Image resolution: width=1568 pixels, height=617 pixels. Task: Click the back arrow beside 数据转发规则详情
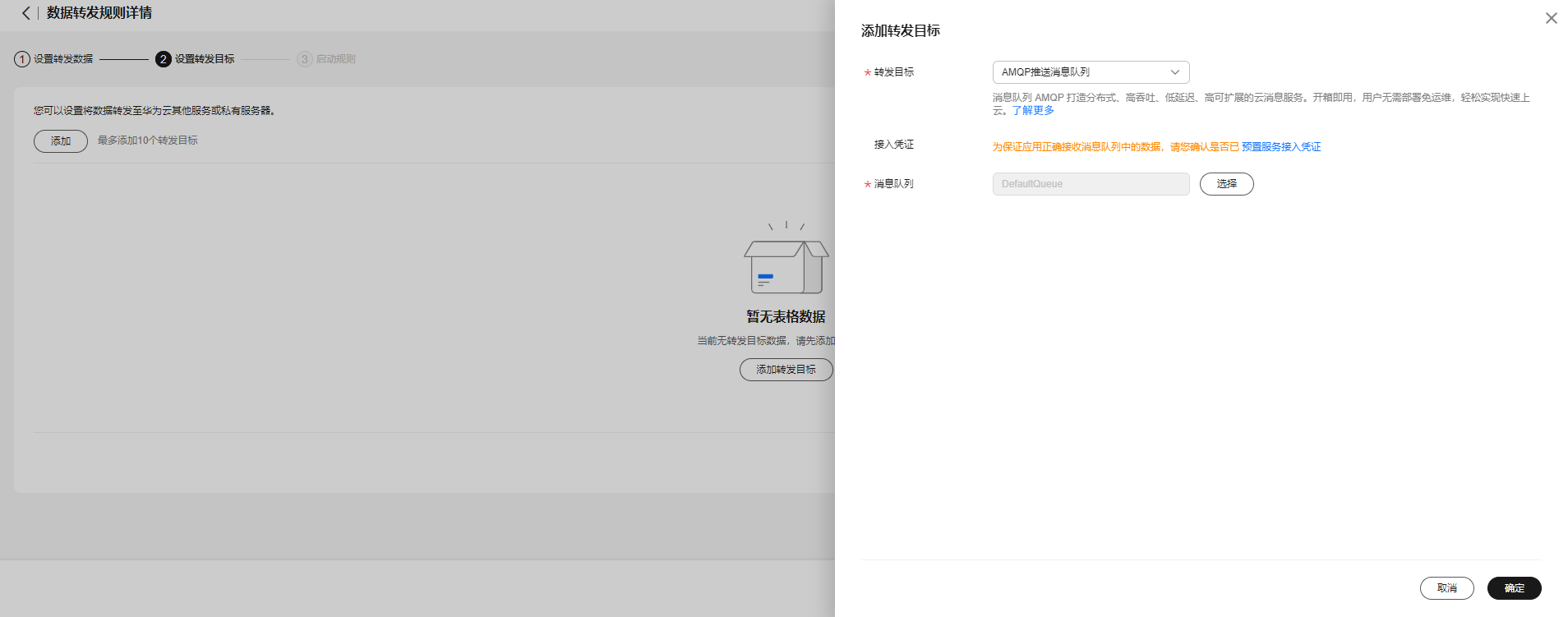click(x=25, y=13)
